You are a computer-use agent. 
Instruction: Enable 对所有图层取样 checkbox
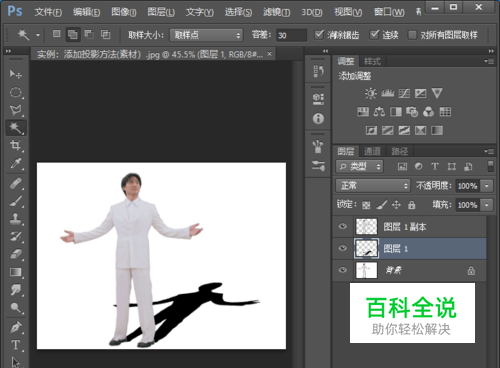click(412, 35)
